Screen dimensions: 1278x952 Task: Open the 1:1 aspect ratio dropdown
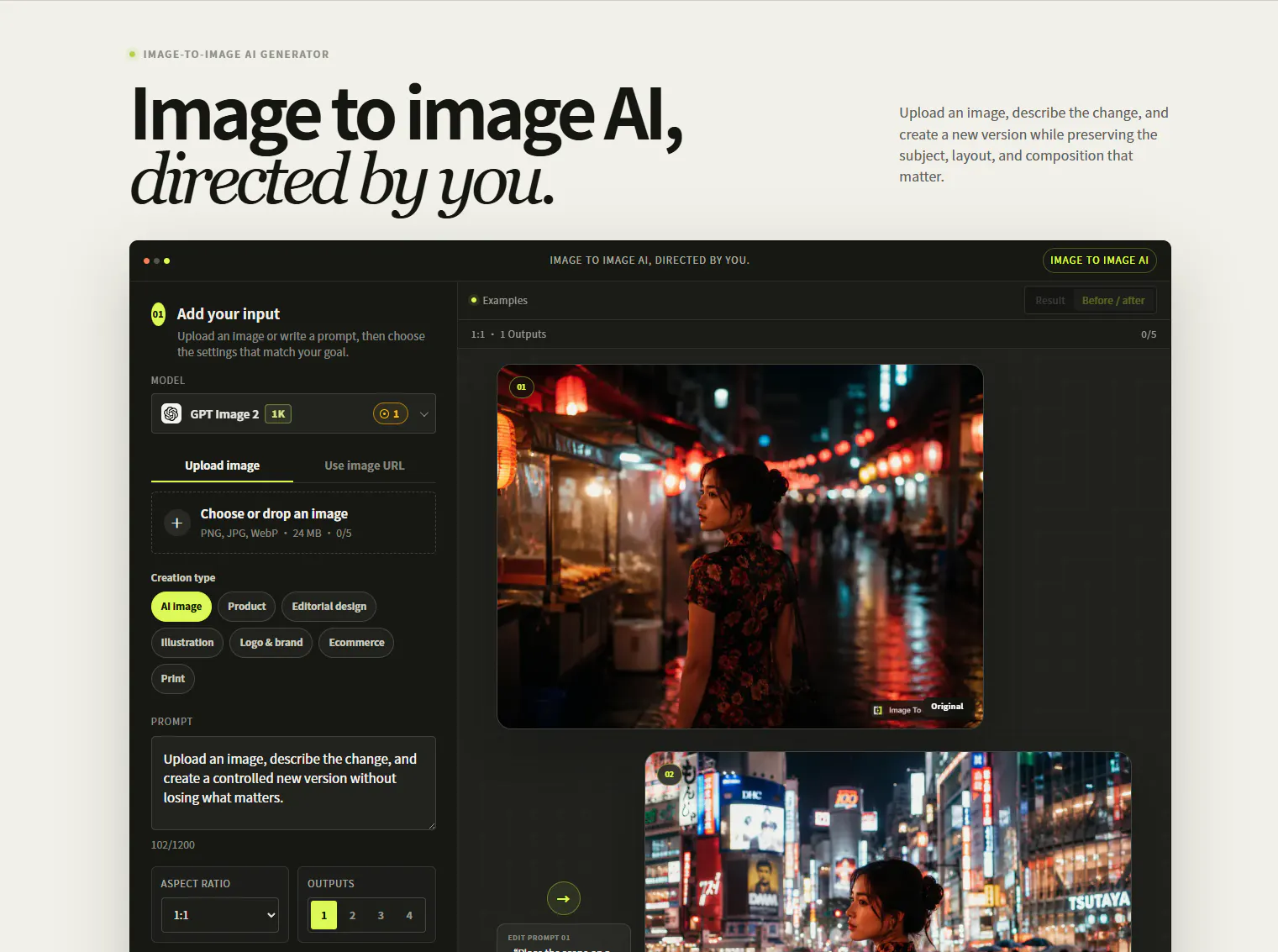coord(220,915)
